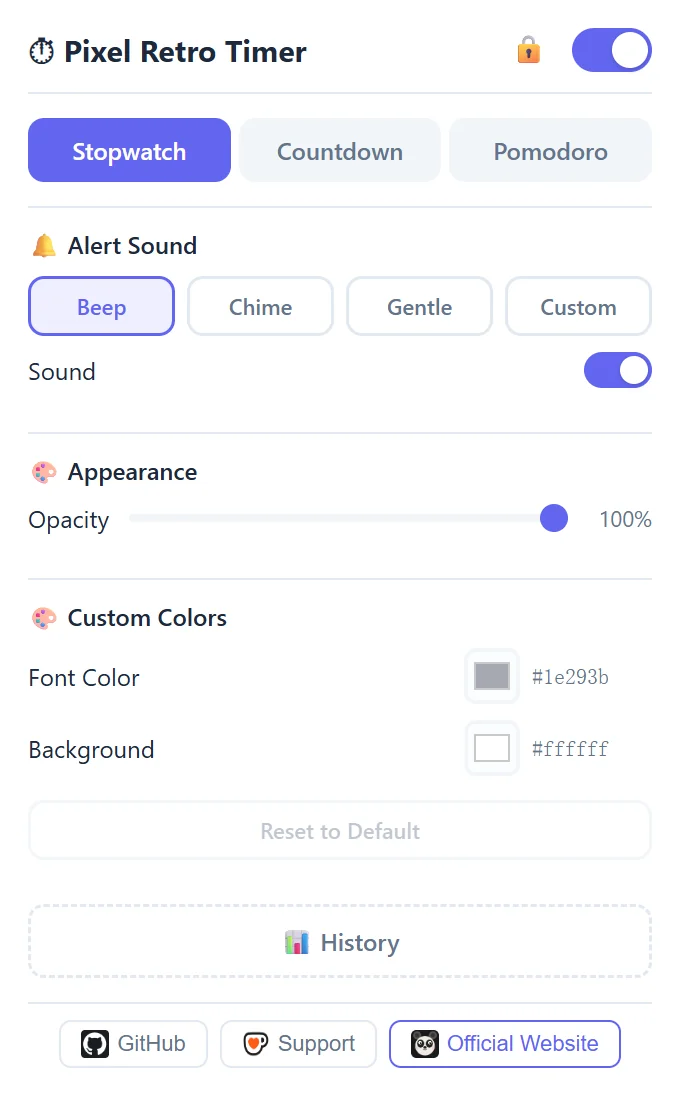
Task: Open the History panel
Action: 340,942
